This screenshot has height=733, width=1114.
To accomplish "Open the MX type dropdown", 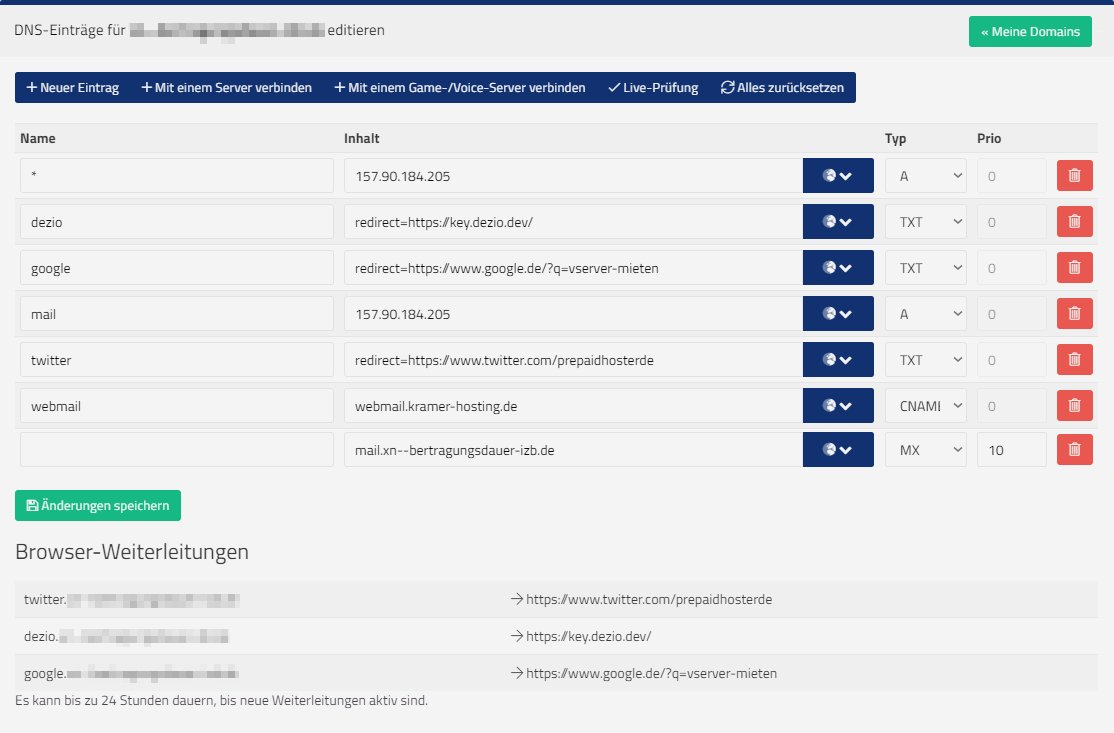I will coord(926,450).
